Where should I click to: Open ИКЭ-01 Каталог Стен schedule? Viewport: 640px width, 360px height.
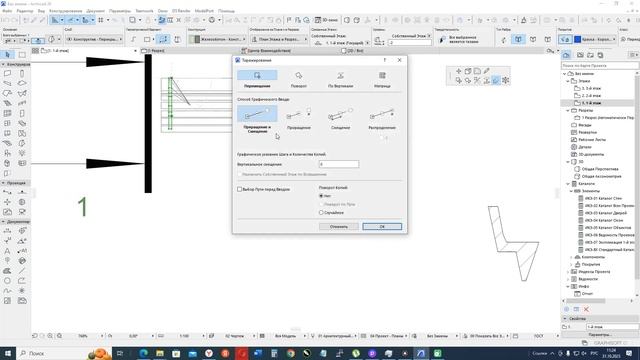tap(603, 198)
